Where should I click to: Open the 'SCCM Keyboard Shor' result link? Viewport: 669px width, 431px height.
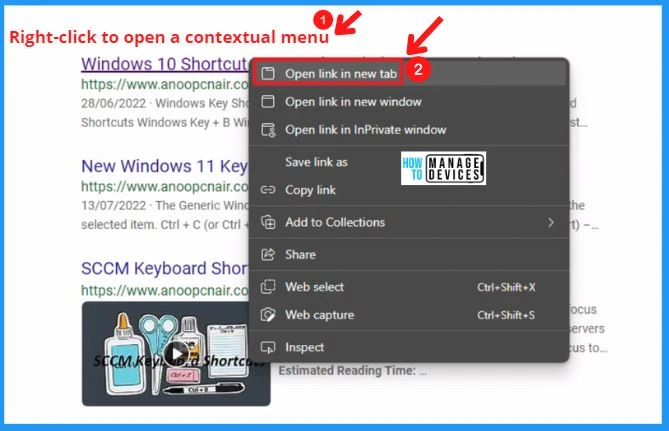tap(165, 268)
